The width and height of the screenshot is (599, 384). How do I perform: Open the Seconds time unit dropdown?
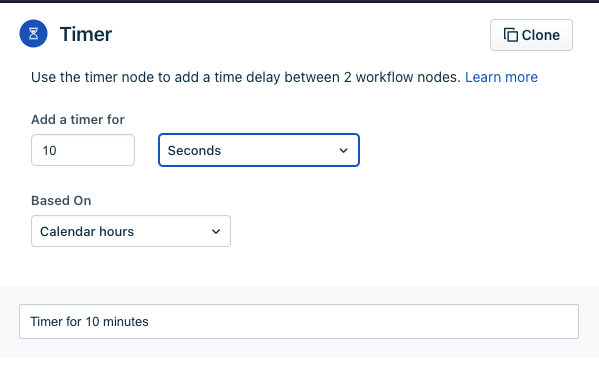point(259,150)
